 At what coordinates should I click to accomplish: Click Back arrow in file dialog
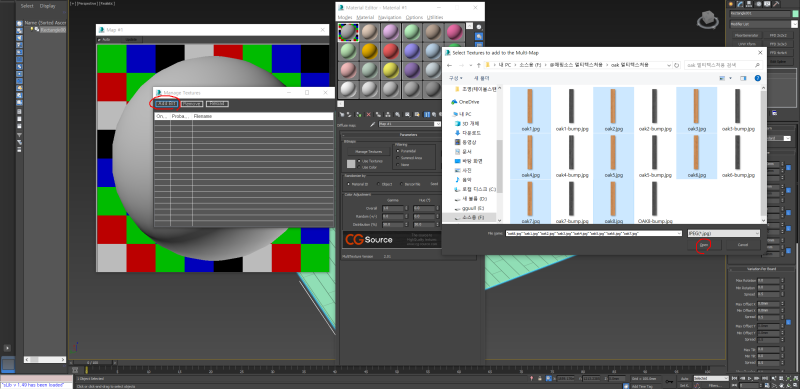pyautogui.click(x=449, y=65)
